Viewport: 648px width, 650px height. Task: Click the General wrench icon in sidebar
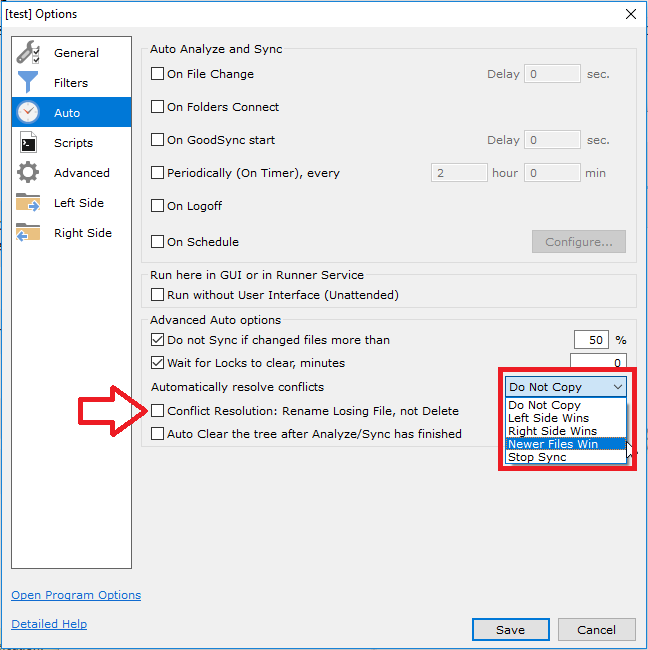[x=28, y=53]
